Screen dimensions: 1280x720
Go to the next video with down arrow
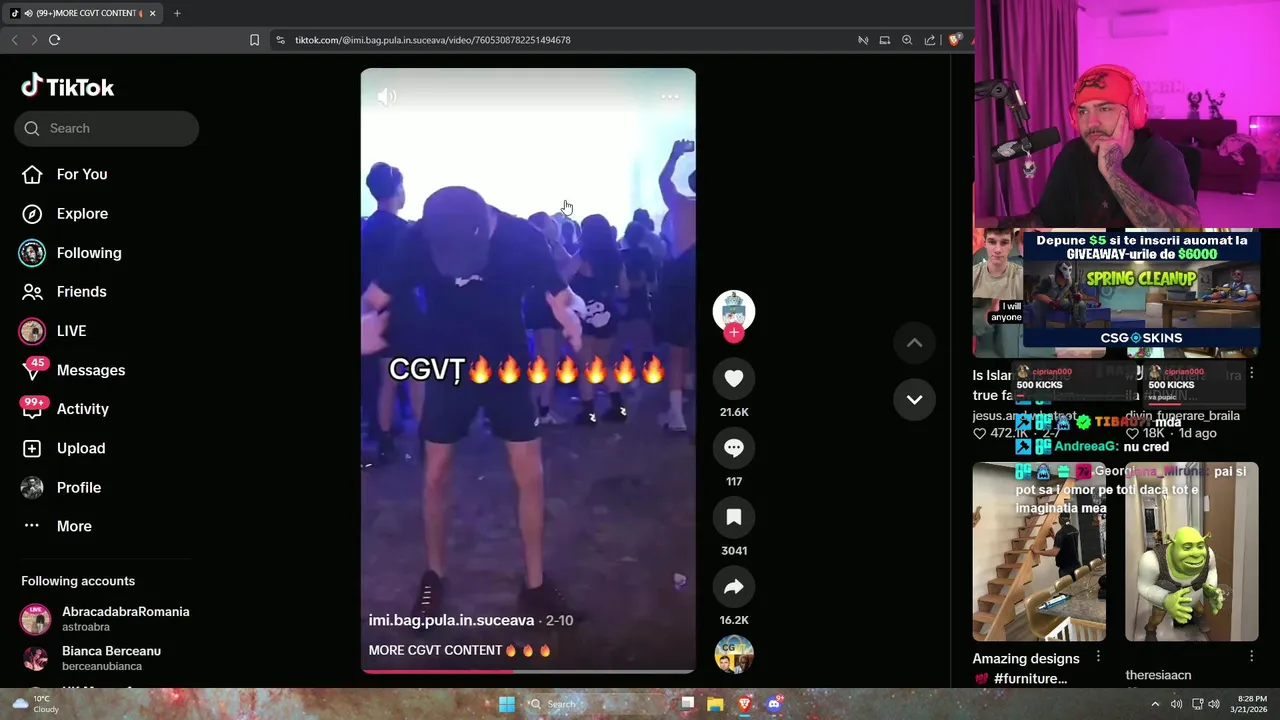(x=914, y=399)
